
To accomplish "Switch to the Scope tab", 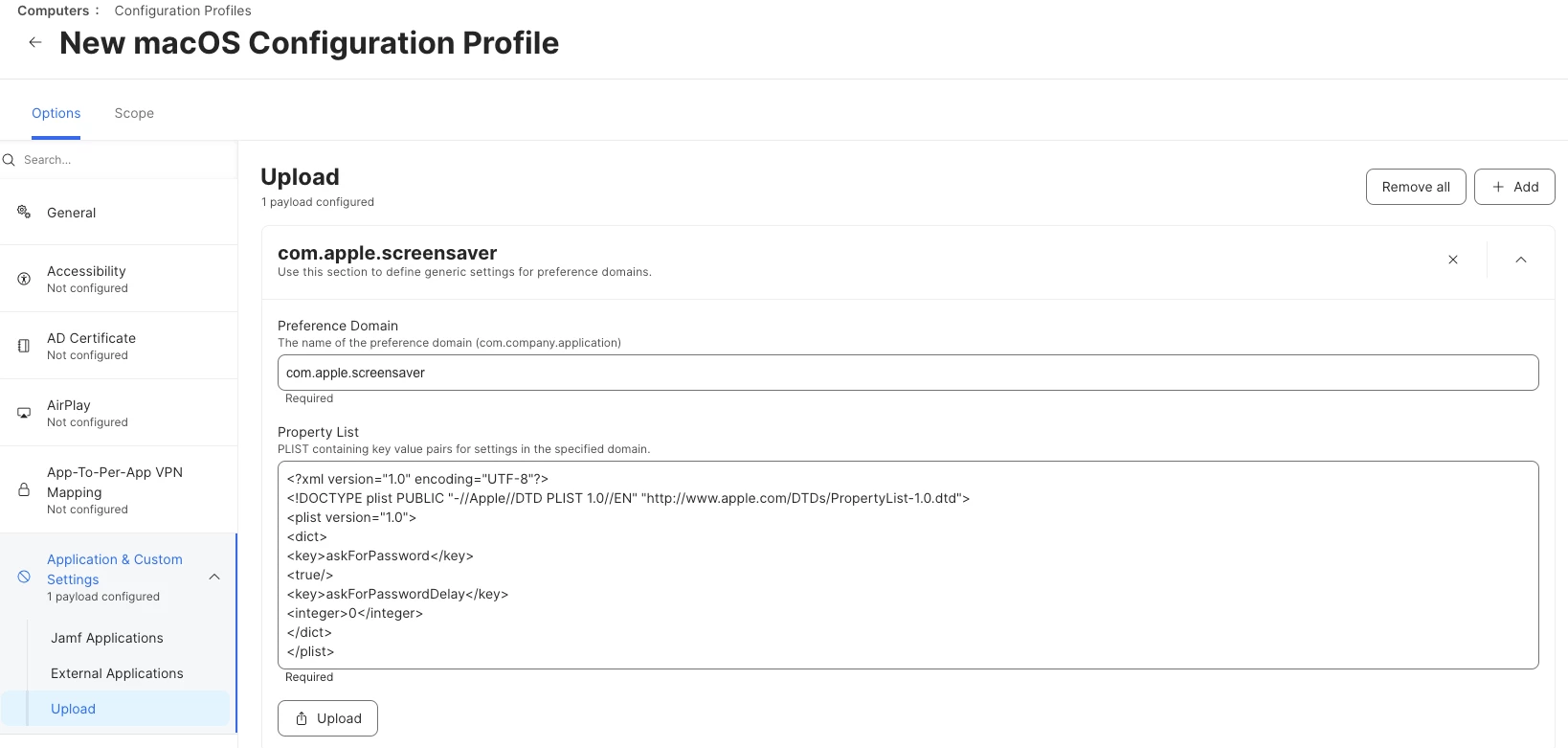I will pyautogui.click(x=134, y=113).
